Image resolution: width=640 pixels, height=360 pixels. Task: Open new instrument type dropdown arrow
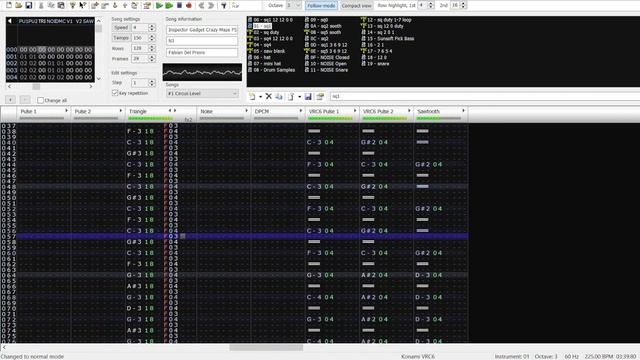[x=260, y=97]
